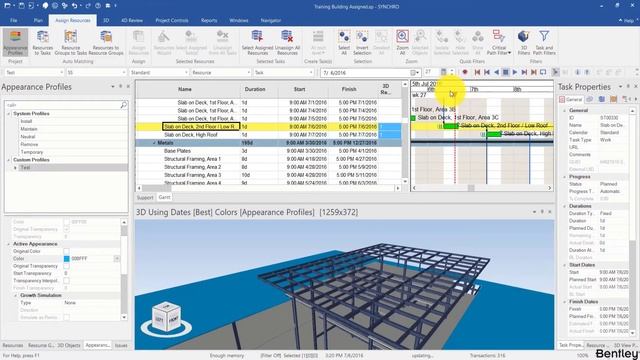
Task: Click the blue Color swatch 000FFF
Action: tap(67, 259)
